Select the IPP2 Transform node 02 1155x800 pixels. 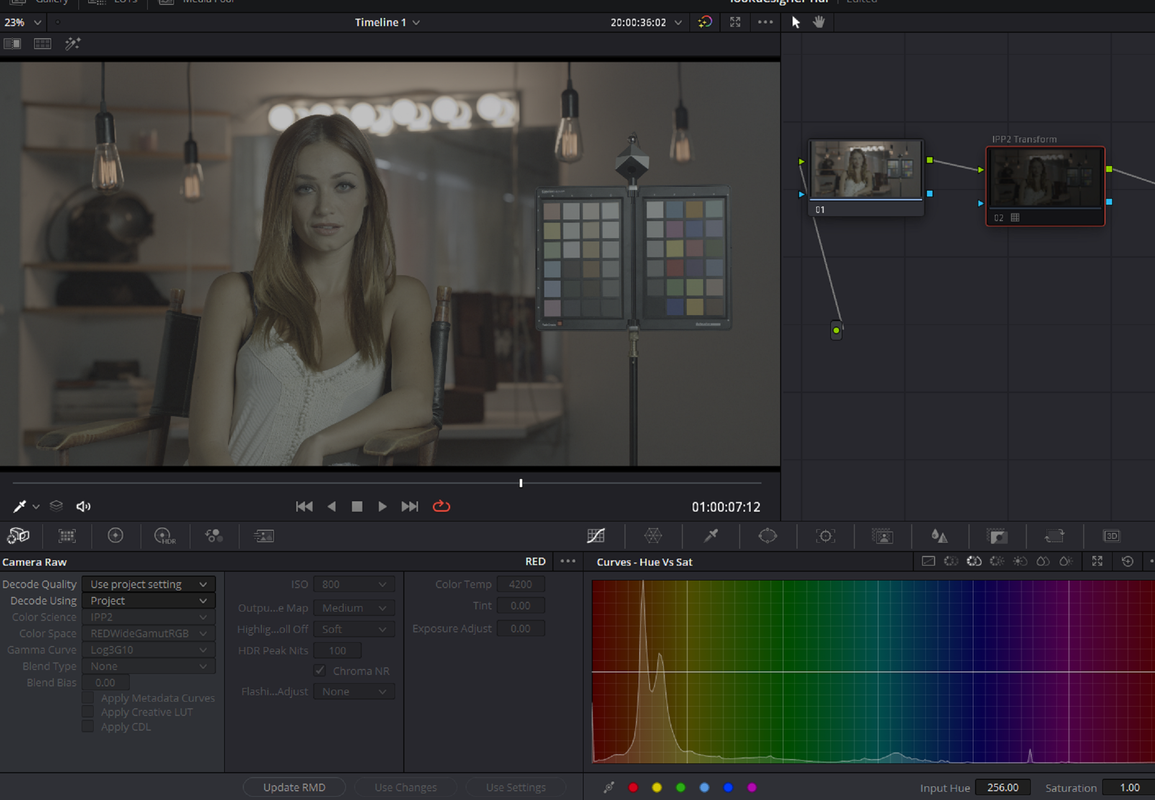tap(1045, 186)
